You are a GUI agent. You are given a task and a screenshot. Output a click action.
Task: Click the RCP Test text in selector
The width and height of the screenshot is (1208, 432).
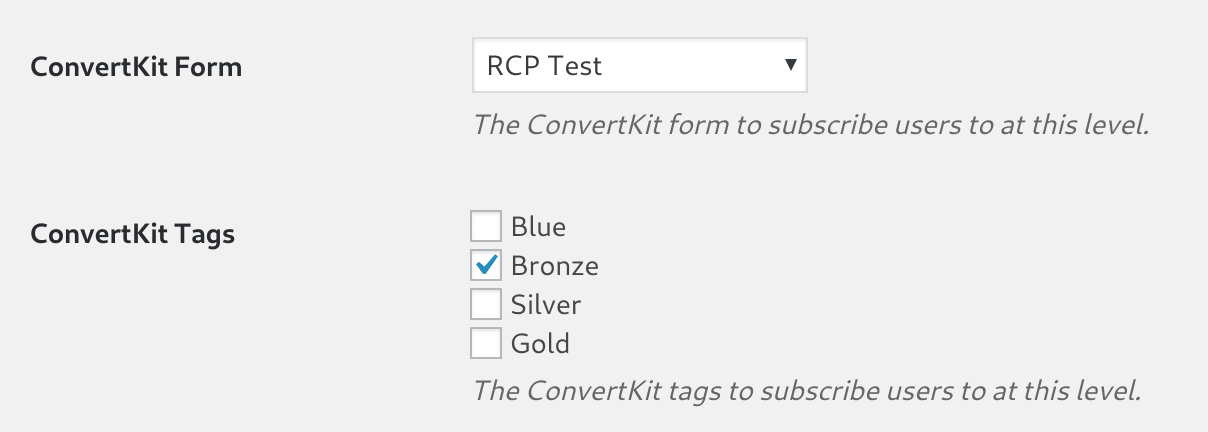(x=544, y=67)
